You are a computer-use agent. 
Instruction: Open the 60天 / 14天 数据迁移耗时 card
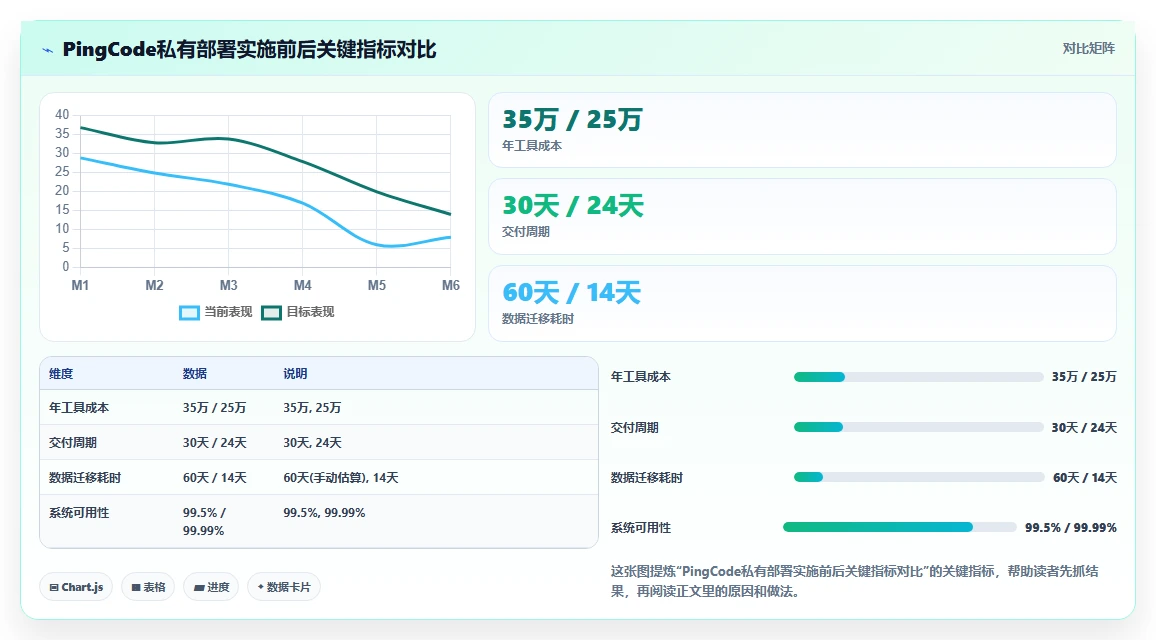click(802, 303)
